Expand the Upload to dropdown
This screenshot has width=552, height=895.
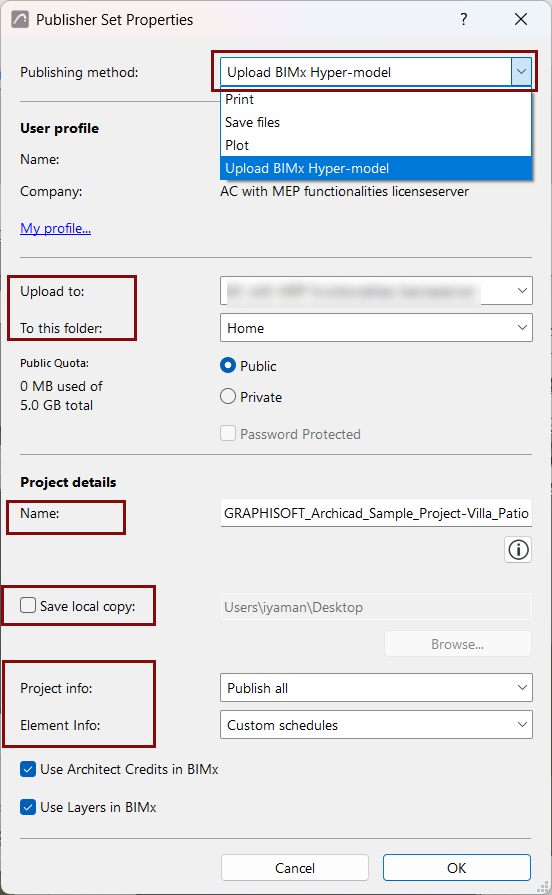pyautogui.click(x=376, y=291)
